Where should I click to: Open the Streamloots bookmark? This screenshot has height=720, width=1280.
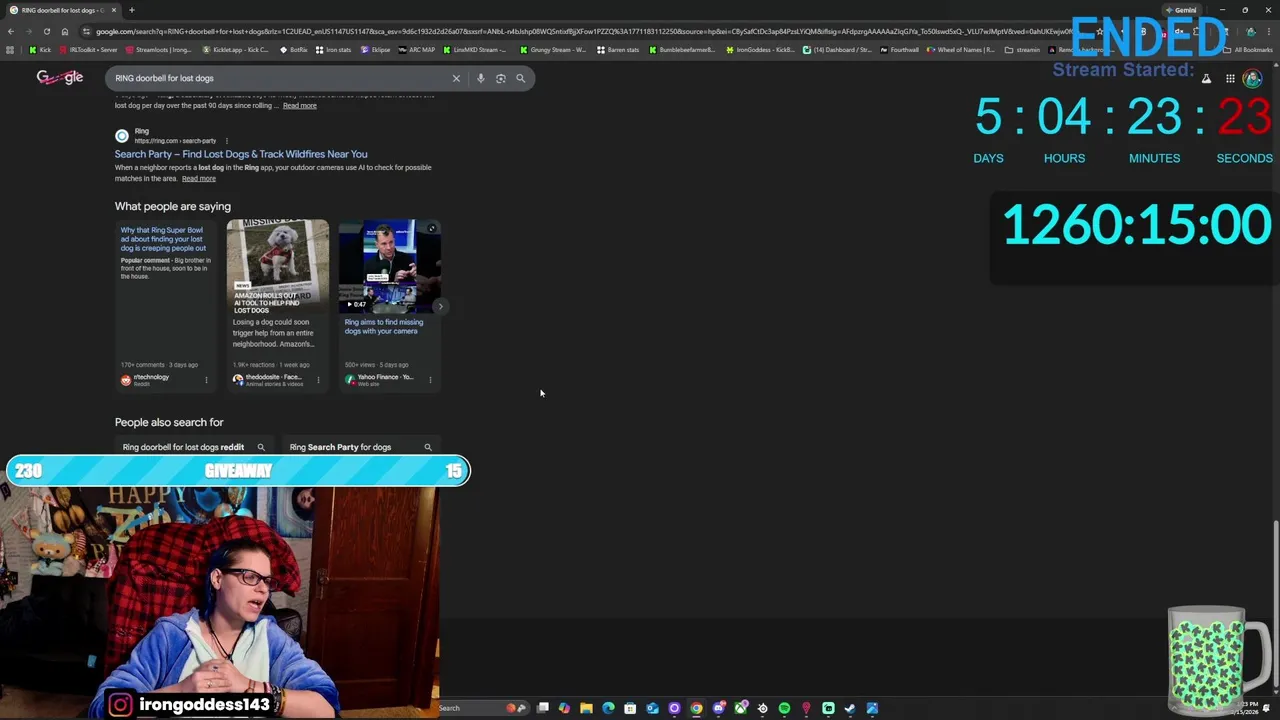(x=158, y=49)
